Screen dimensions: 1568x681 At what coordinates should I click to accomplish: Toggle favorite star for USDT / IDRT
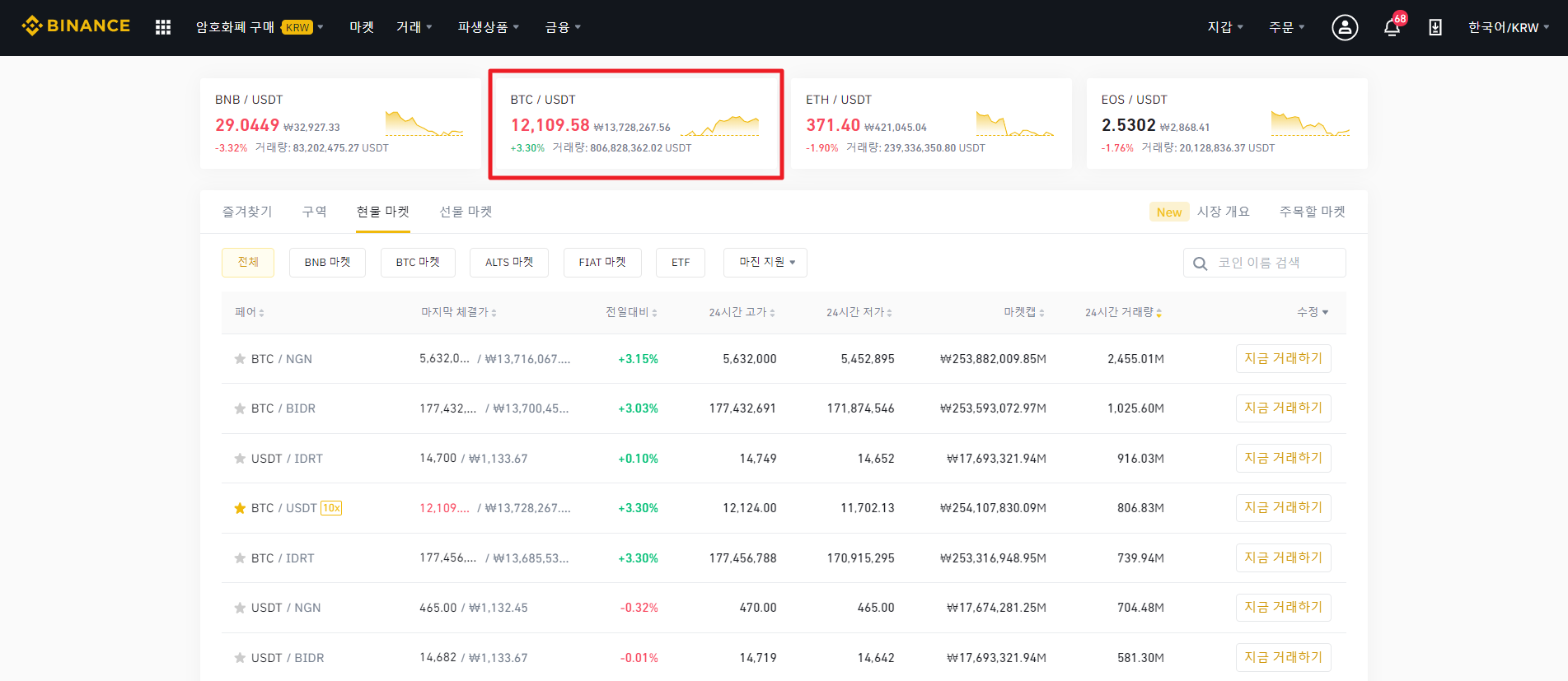240,459
